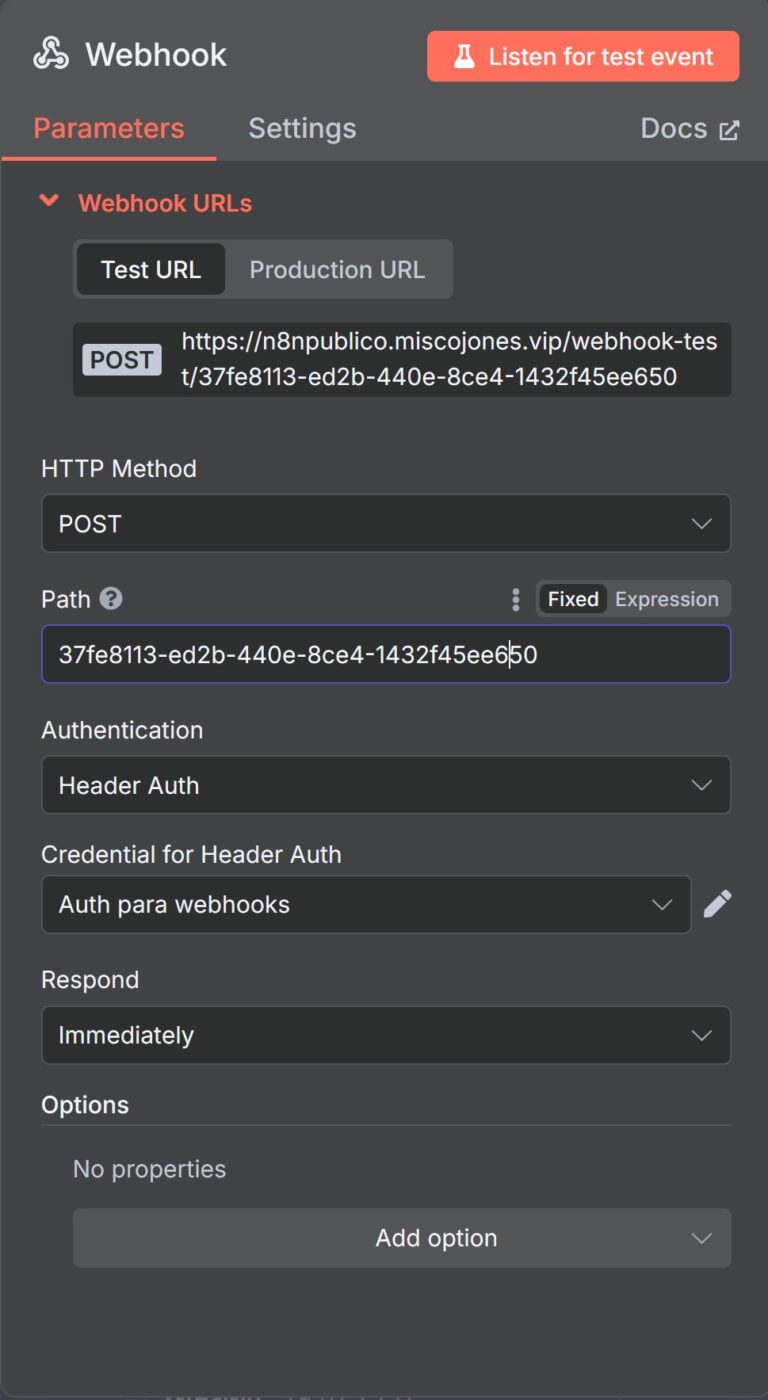Screen dimensions: 768x1400
Task: Open the Path parameter options kebab menu
Action: 515,598
